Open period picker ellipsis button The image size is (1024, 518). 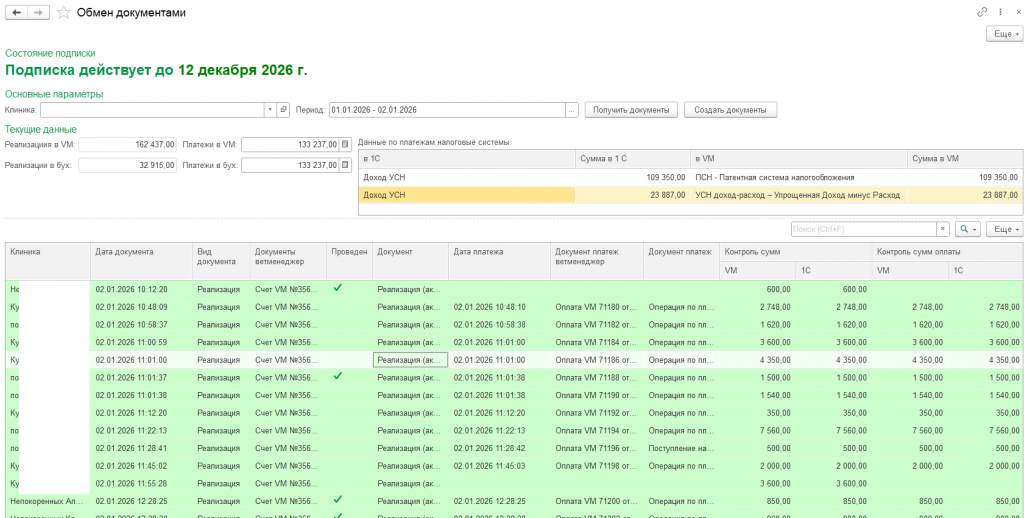tap(571, 110)
